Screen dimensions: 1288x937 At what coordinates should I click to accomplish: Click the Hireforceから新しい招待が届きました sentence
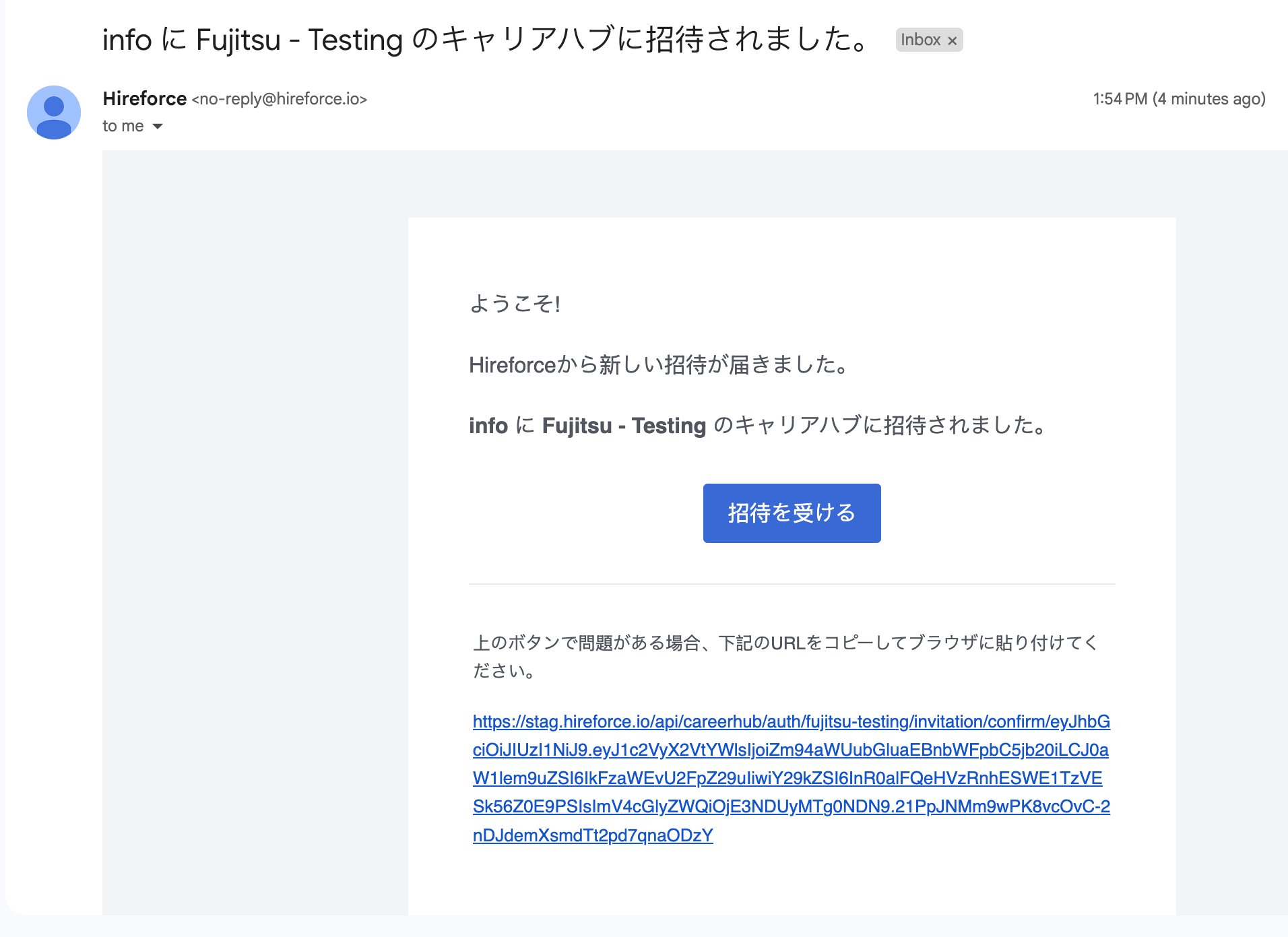[658, 364]
